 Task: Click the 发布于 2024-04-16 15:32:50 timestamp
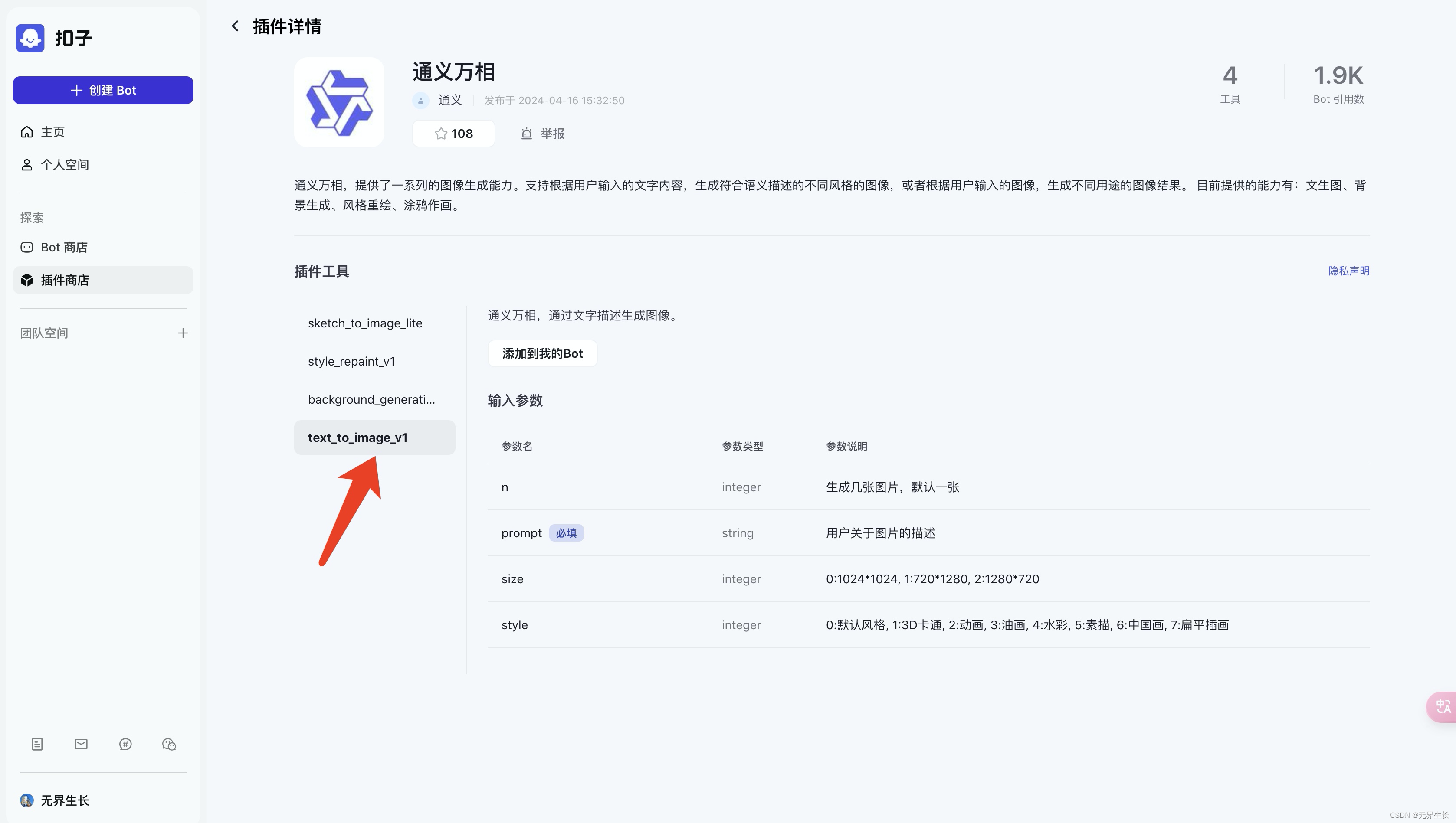click(x=554, y=100)
